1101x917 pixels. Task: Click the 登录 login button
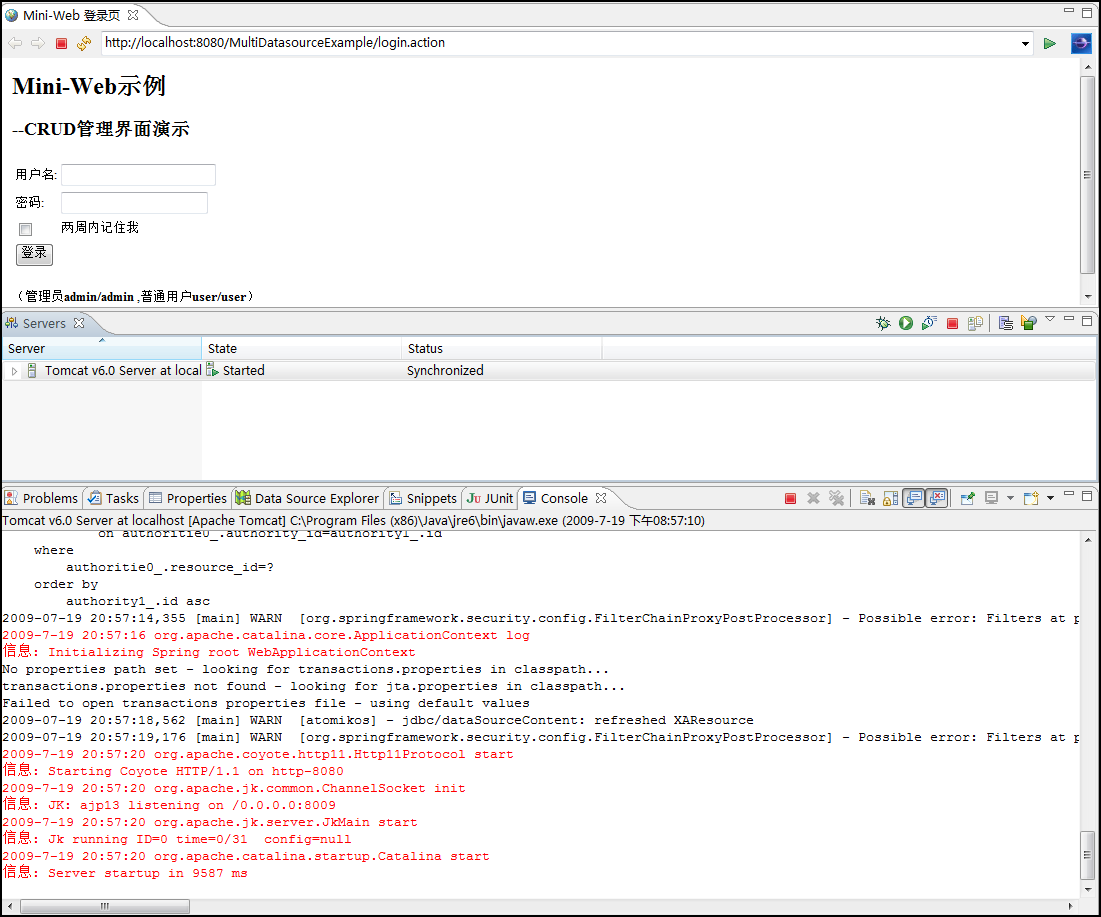[x=34, y=253]
